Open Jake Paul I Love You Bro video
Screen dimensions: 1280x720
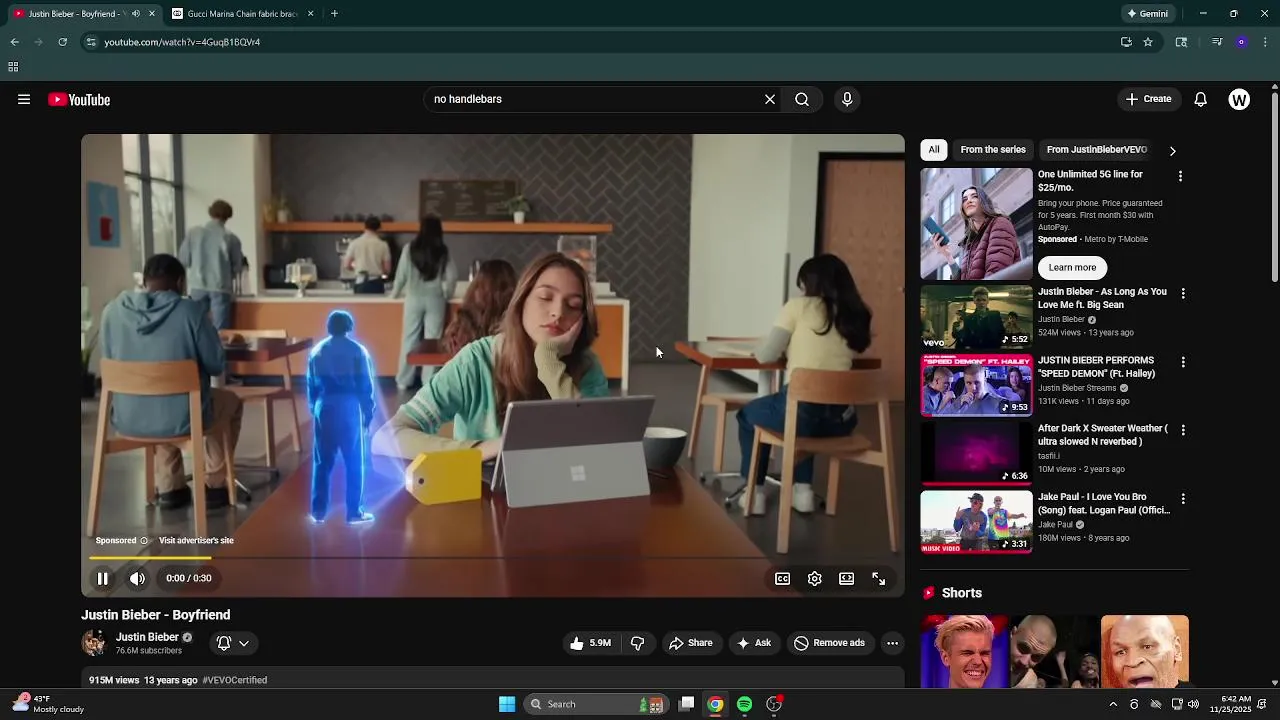(x=976, y=521)
